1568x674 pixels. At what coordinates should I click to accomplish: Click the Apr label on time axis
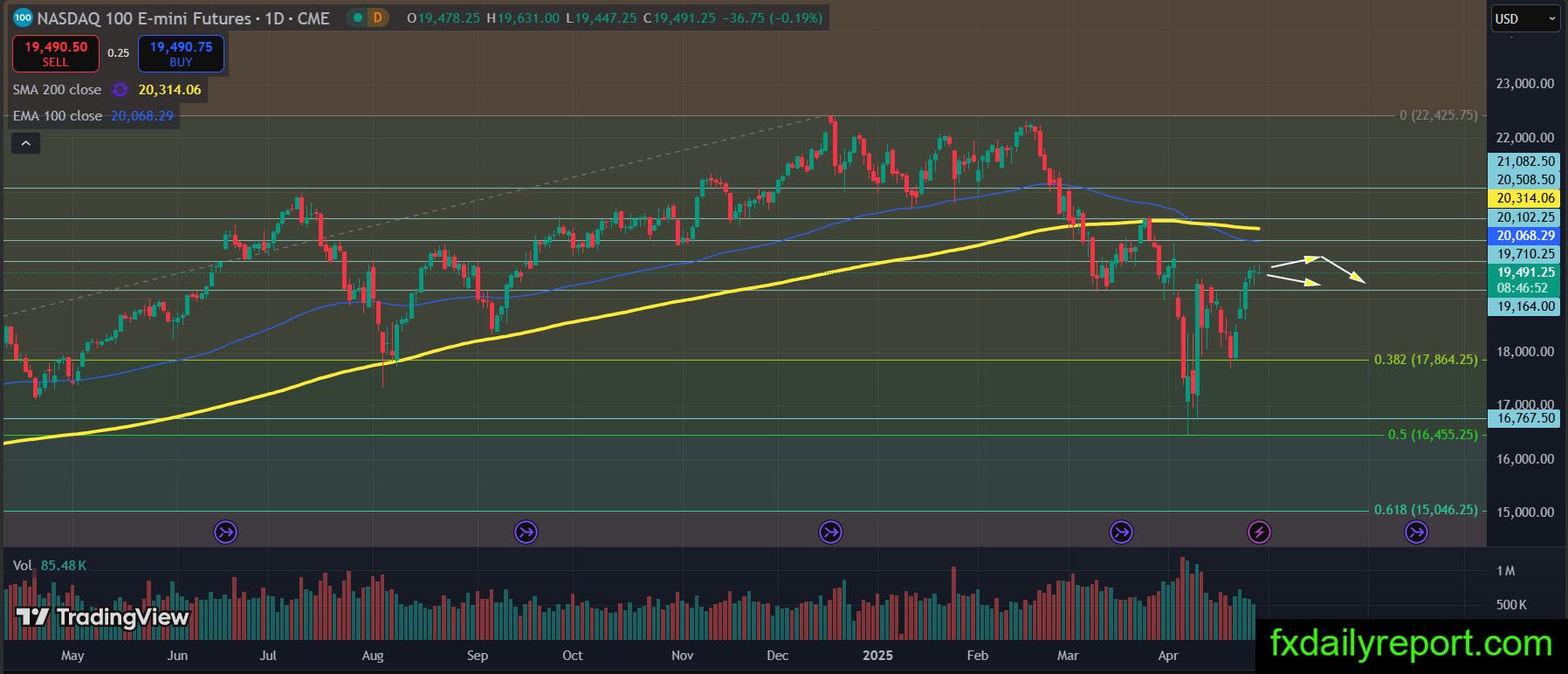[1168, 656]
